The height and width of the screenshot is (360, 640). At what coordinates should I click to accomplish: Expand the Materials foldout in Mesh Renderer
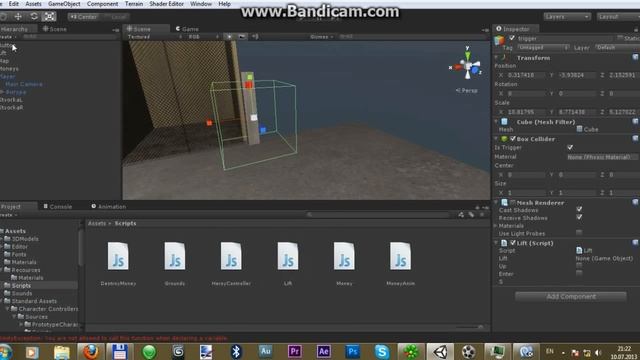tap(496, 225)
